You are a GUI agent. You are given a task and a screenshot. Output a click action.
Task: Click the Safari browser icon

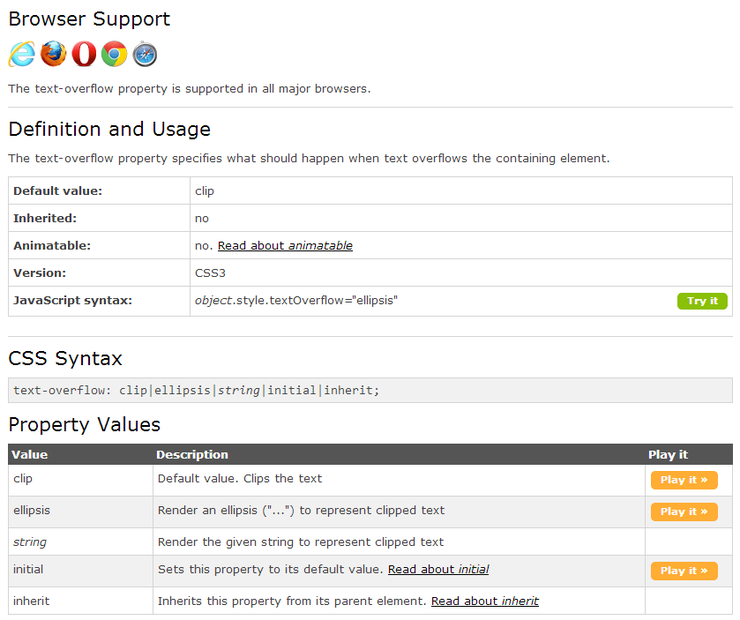[145, 54]
